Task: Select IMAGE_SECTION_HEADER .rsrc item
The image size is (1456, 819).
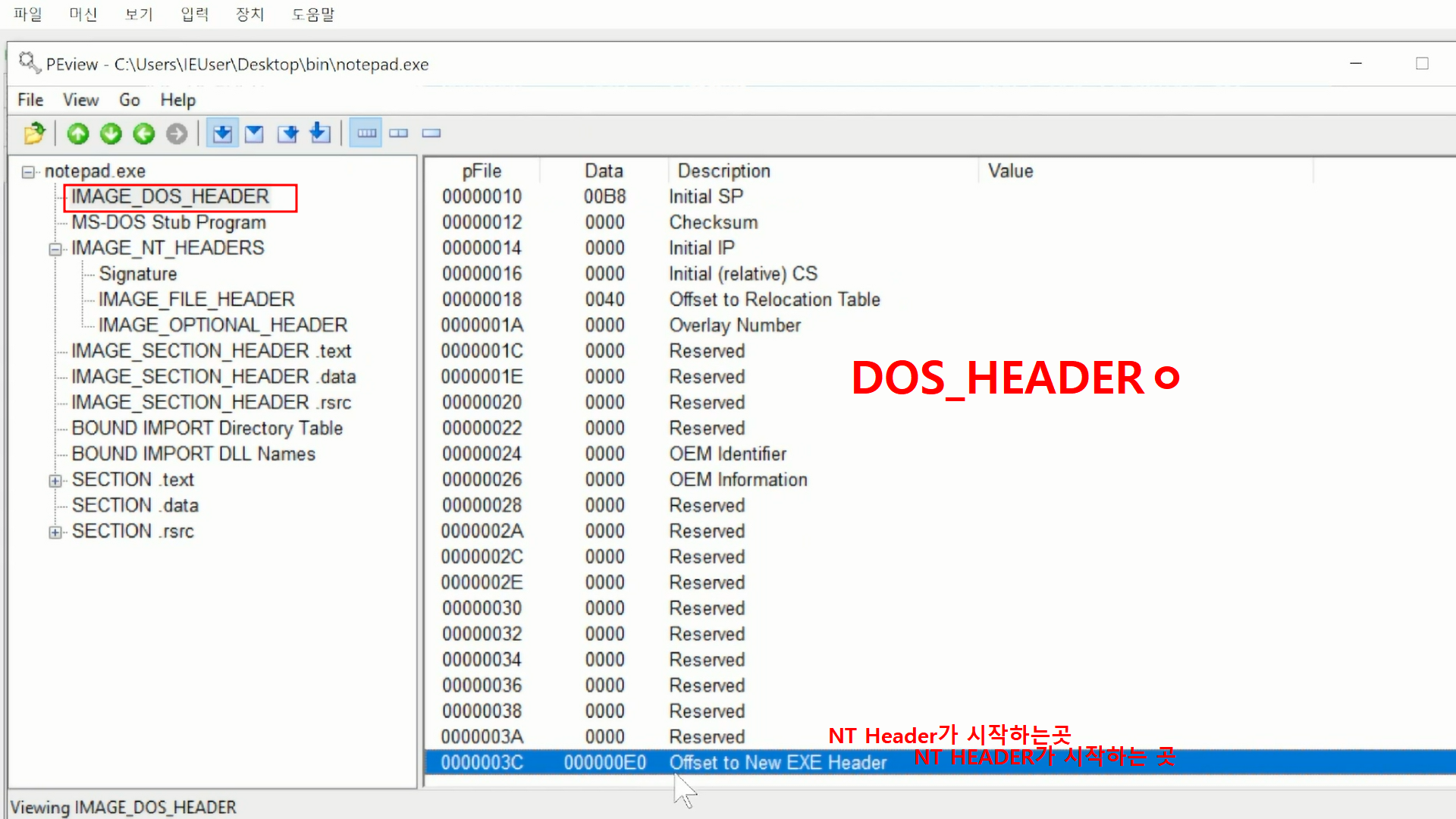Action: pyautogui.click(x=211, y=403)
